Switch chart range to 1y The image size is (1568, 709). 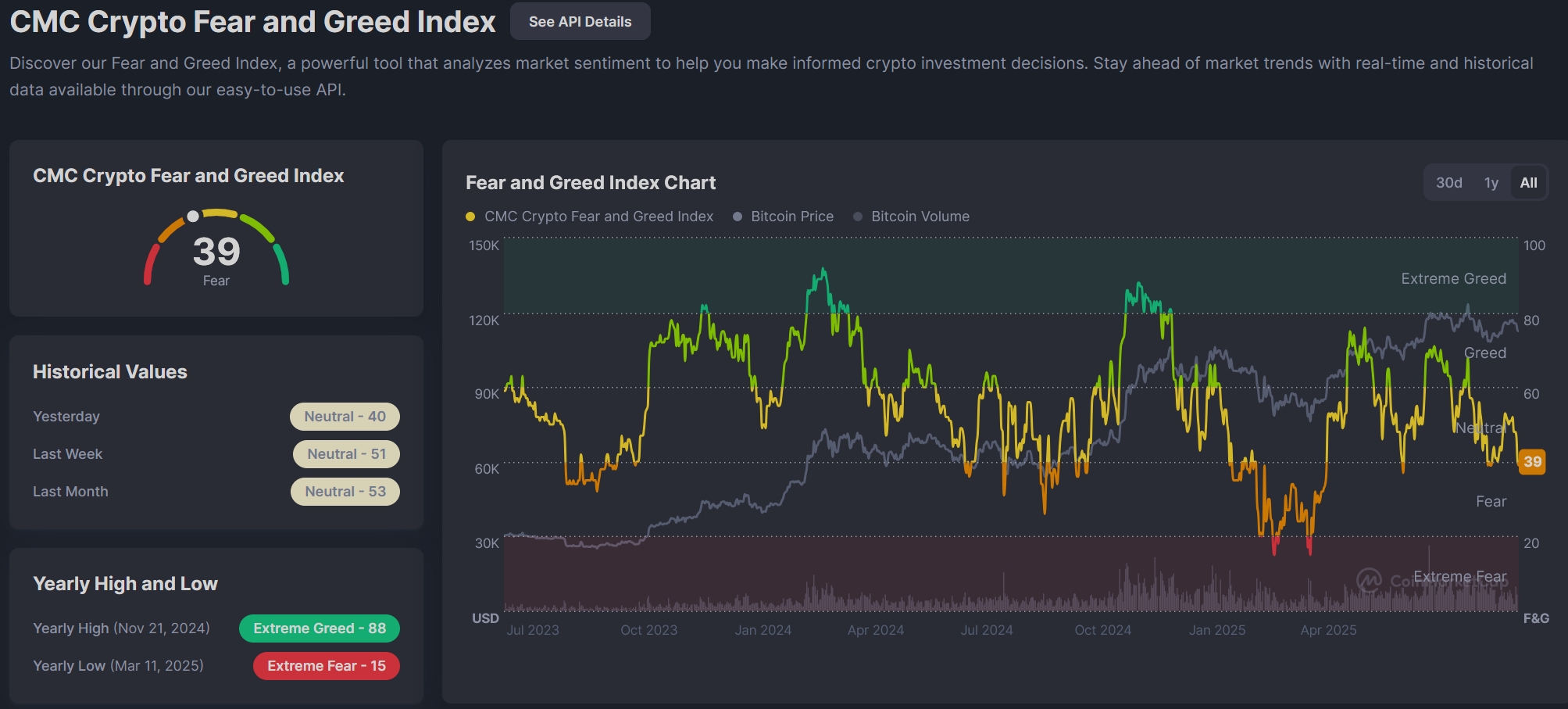coord(1491,183)
